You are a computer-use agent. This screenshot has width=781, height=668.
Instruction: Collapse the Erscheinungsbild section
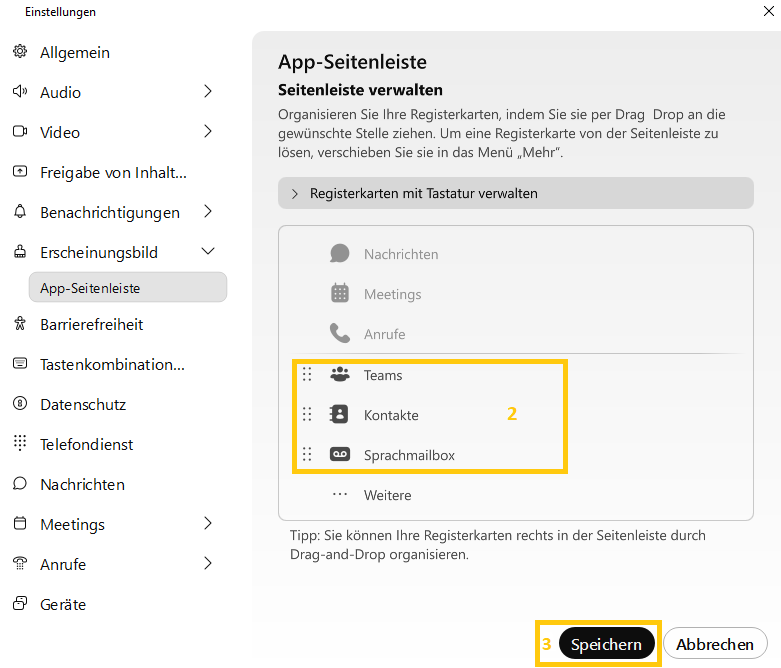[208, 252]
